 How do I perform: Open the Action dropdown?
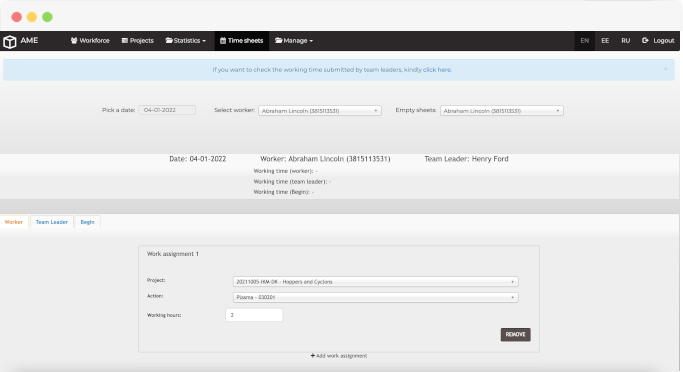(x=375, y=298)
